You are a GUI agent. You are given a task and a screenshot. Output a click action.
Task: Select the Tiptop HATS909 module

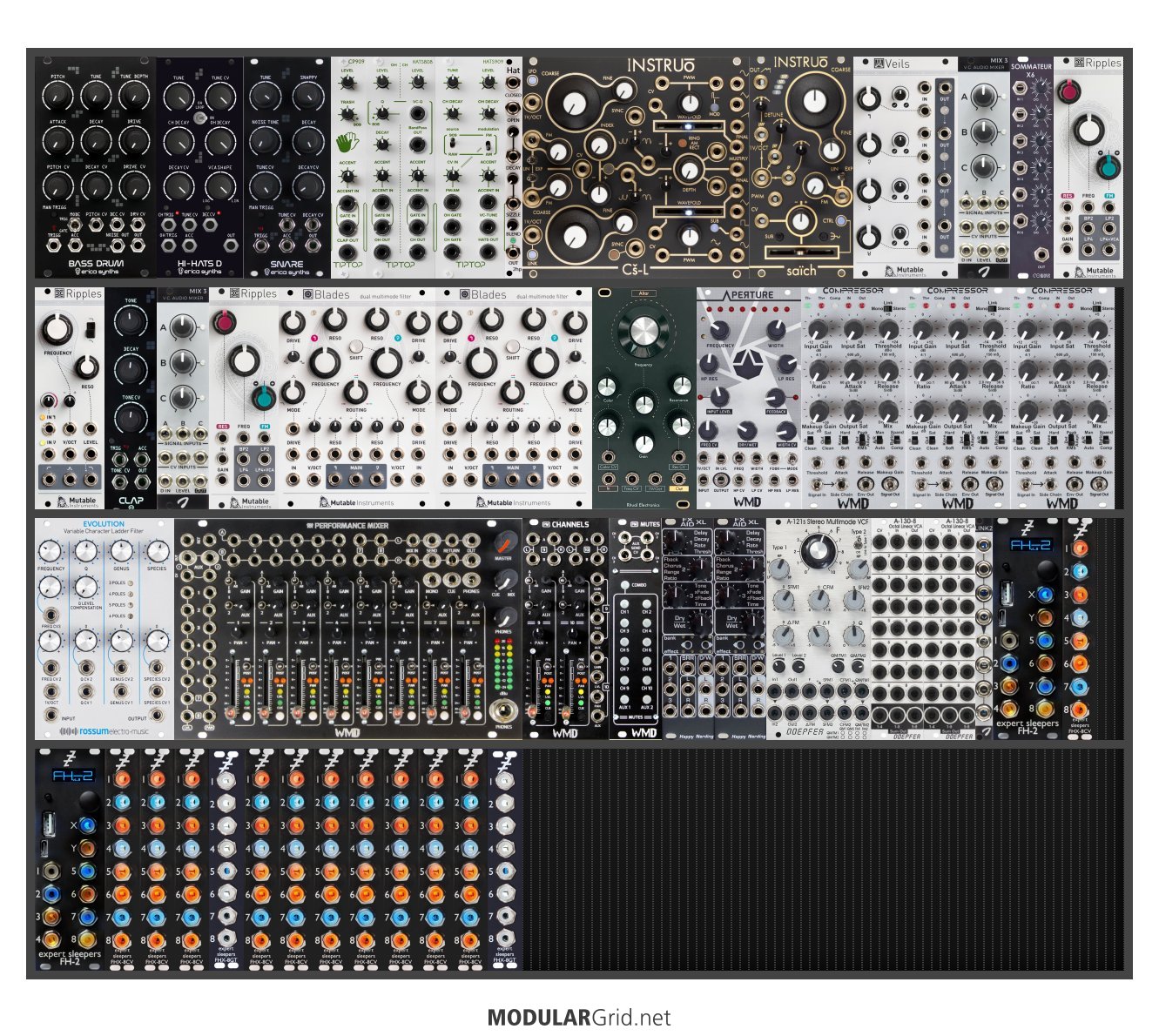[470, 167]
